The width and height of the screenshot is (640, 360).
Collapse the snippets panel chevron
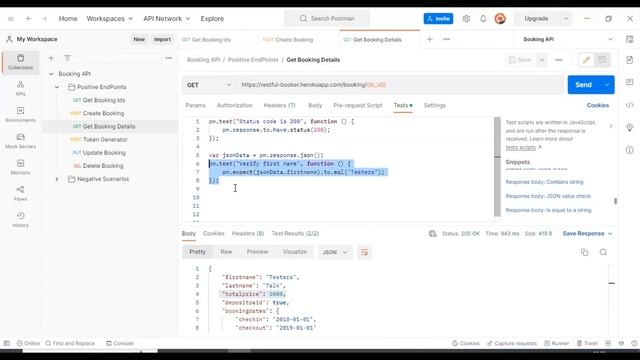tap(611, 127)
